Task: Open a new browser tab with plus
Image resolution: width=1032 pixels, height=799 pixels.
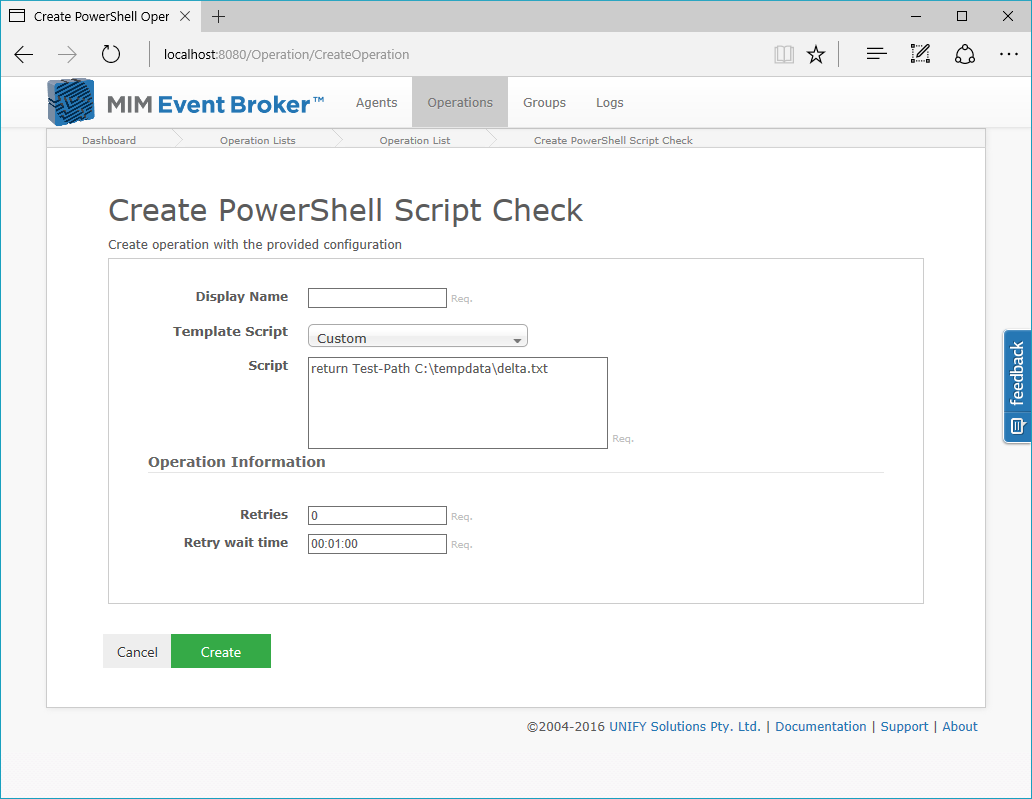Action: click(219, 16)
